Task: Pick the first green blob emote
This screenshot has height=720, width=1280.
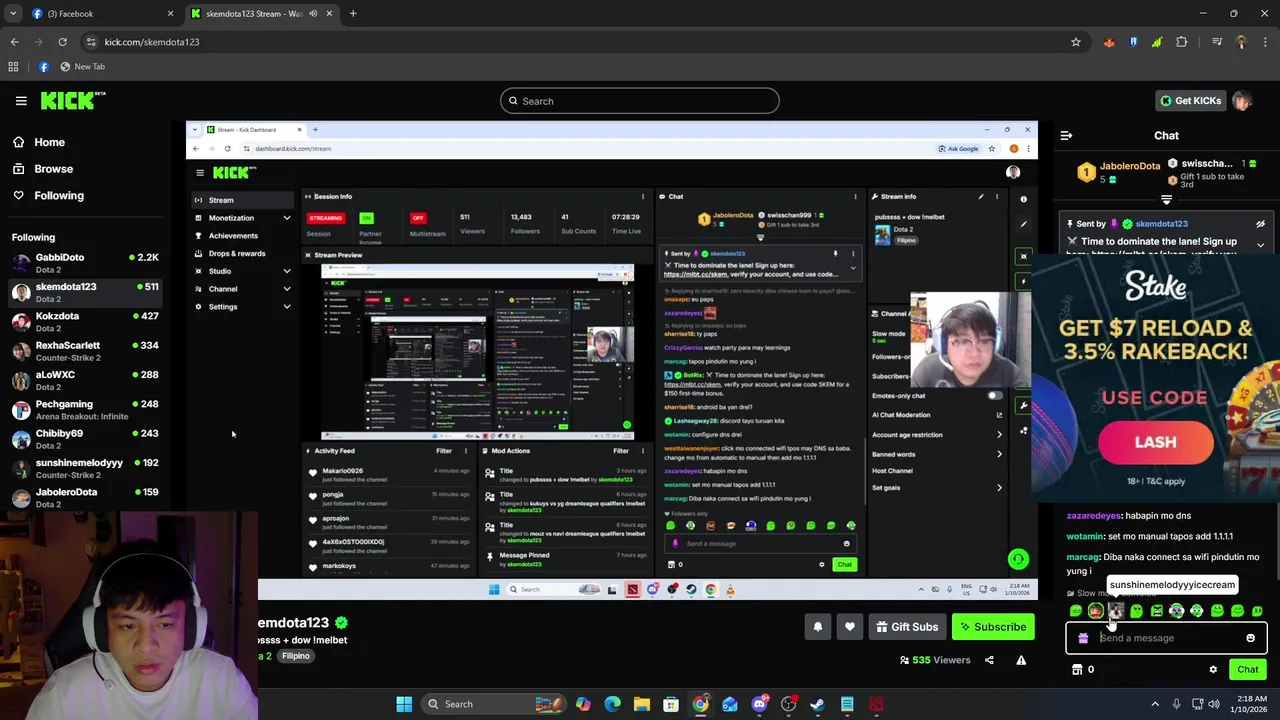Action: tap(1076, 611)
